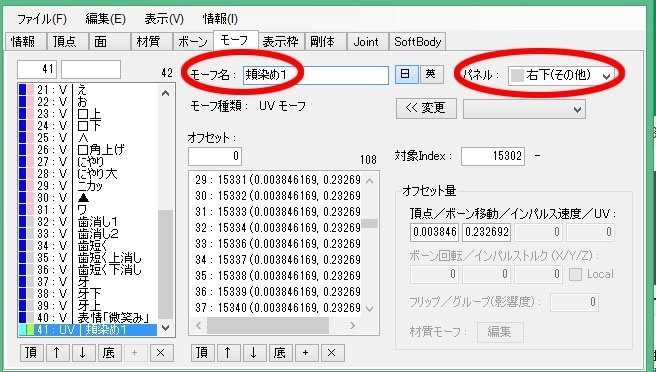The width and height of the screenshot is (656, 372).
Task: Add offset with + under offset list
Action: tap(306, 353)
